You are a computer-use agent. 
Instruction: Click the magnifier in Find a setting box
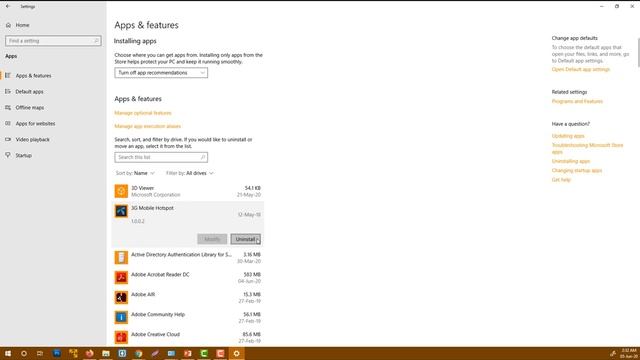tap(96, 41)
